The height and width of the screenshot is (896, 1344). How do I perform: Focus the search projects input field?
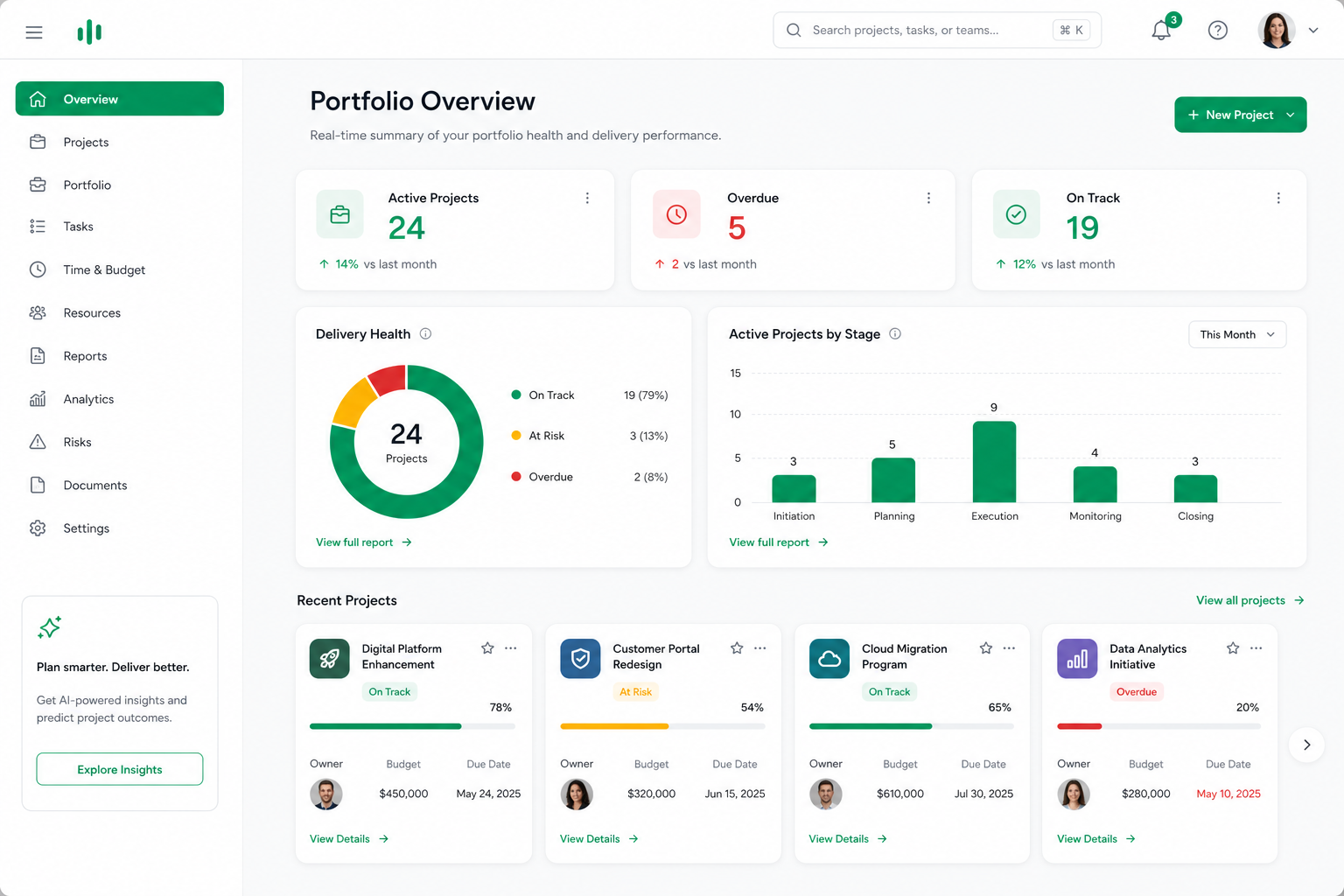(937, 30)
